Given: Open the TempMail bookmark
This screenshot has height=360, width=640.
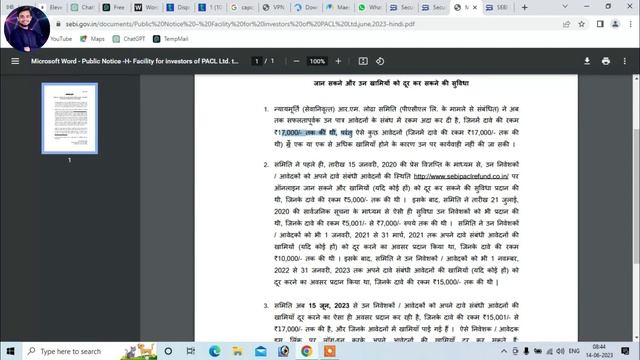Looking at the screenshot, I should (x=171, y=39).
